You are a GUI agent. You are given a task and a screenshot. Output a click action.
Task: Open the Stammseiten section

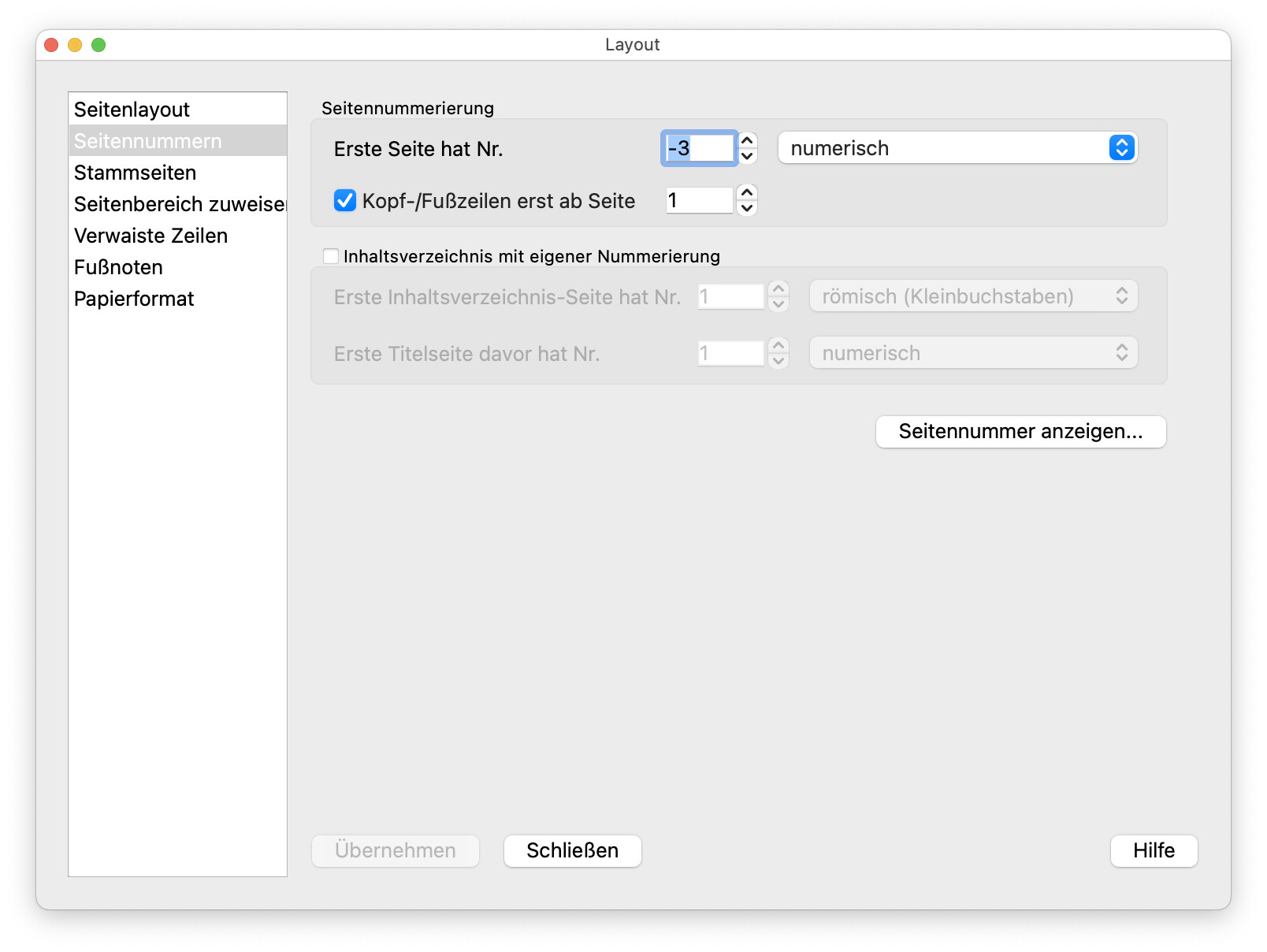pyautogui.click(x=136, y=173)
